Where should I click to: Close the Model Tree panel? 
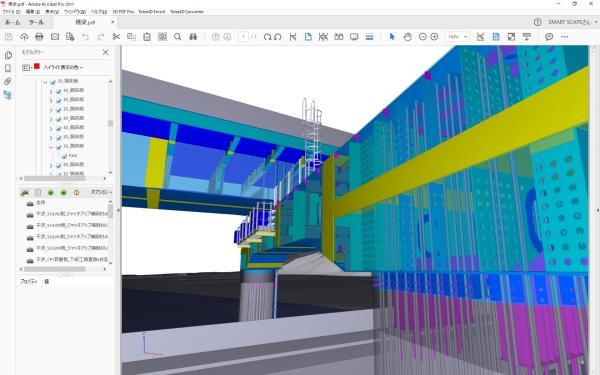[106, 52]
